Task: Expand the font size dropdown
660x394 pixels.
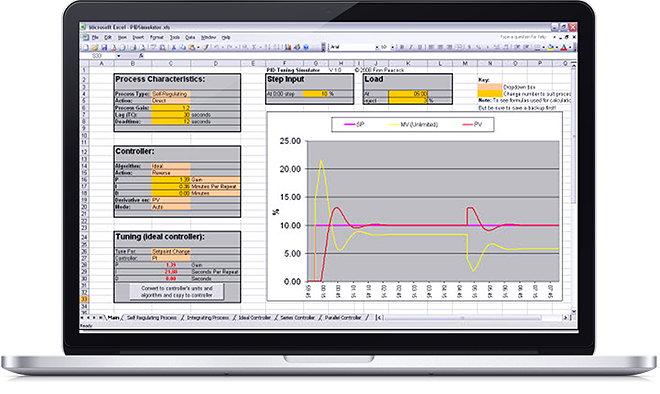Action: pyautogui.click(x=393, y=47)
